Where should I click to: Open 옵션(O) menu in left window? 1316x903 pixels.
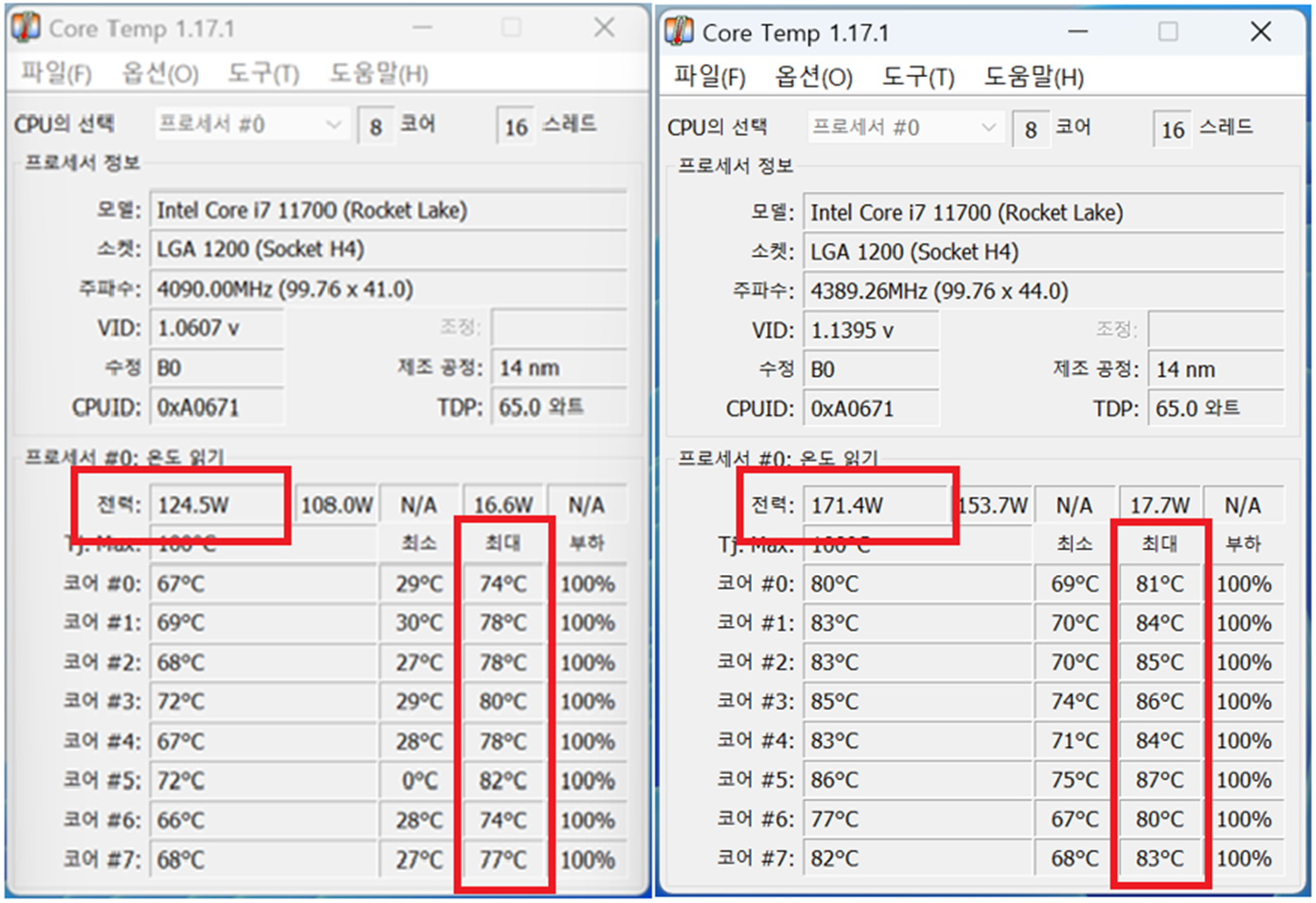160,73
